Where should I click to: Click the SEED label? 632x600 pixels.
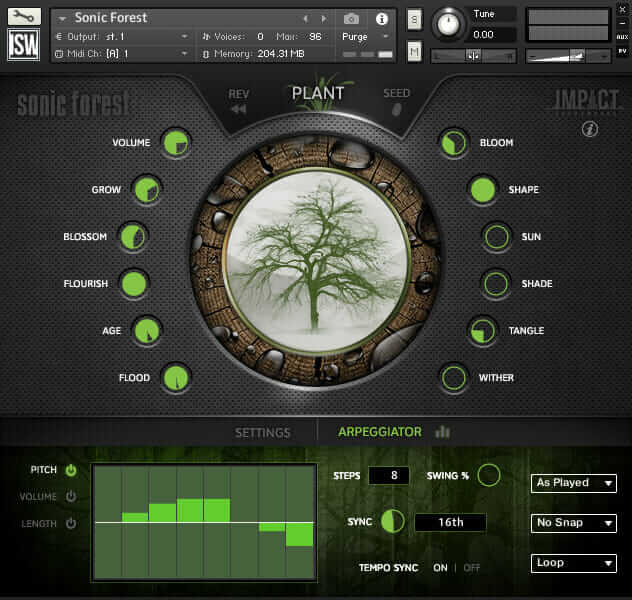(396, 93)
